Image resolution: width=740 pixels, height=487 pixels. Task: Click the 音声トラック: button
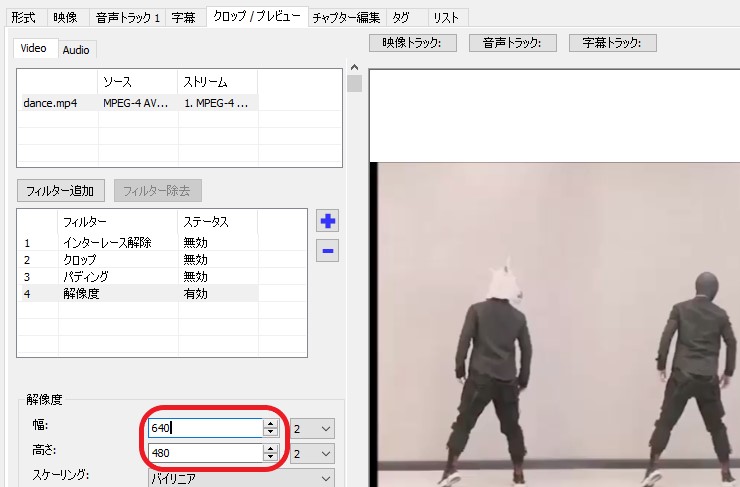click(512, 43)
